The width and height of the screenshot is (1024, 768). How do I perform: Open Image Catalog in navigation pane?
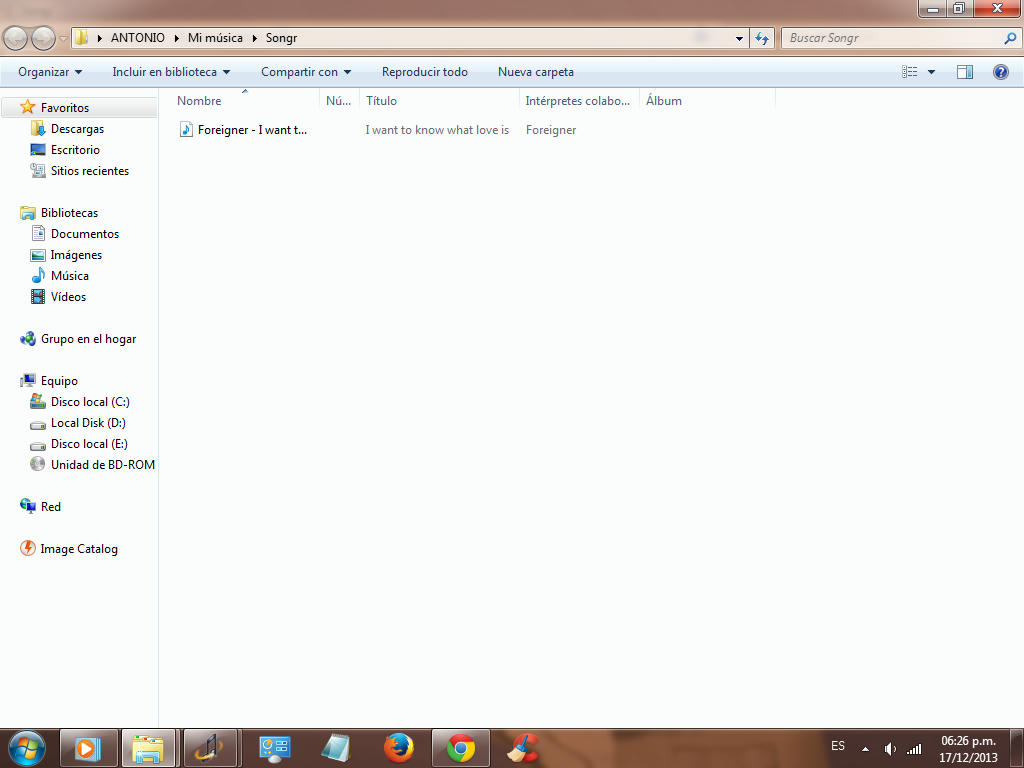[78, 549]
